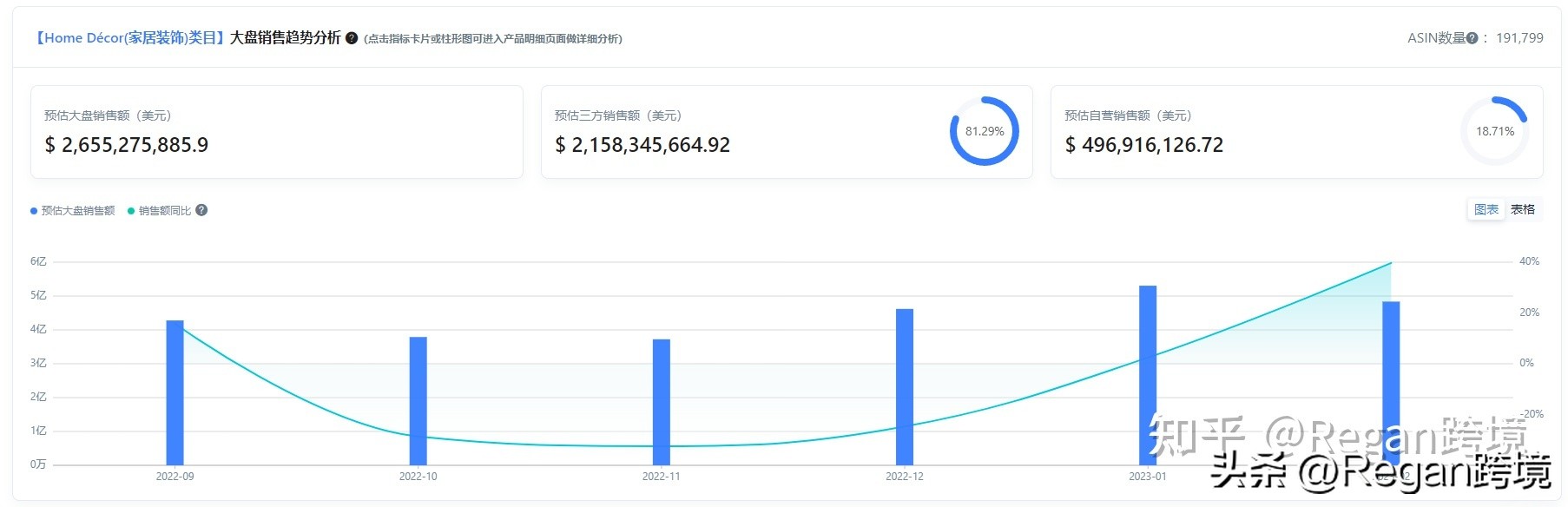This screenshot has height=507, width=1568.
Task: Click the 2022-10 sales bar
Action: pyautogui.click(x=418, y=401)
